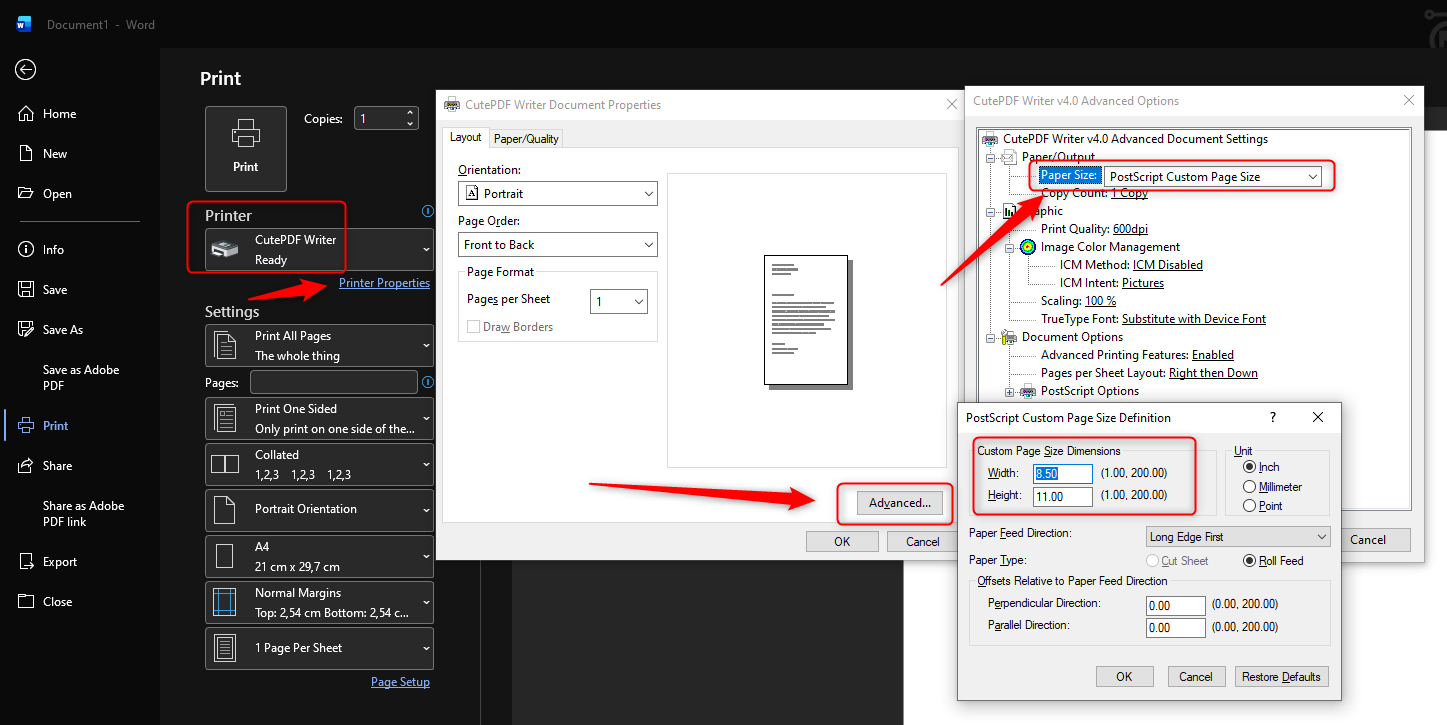This screenshot has width=1447, height=725.
Task: Select the Point unit radio button
Action: coord(1249,506)
